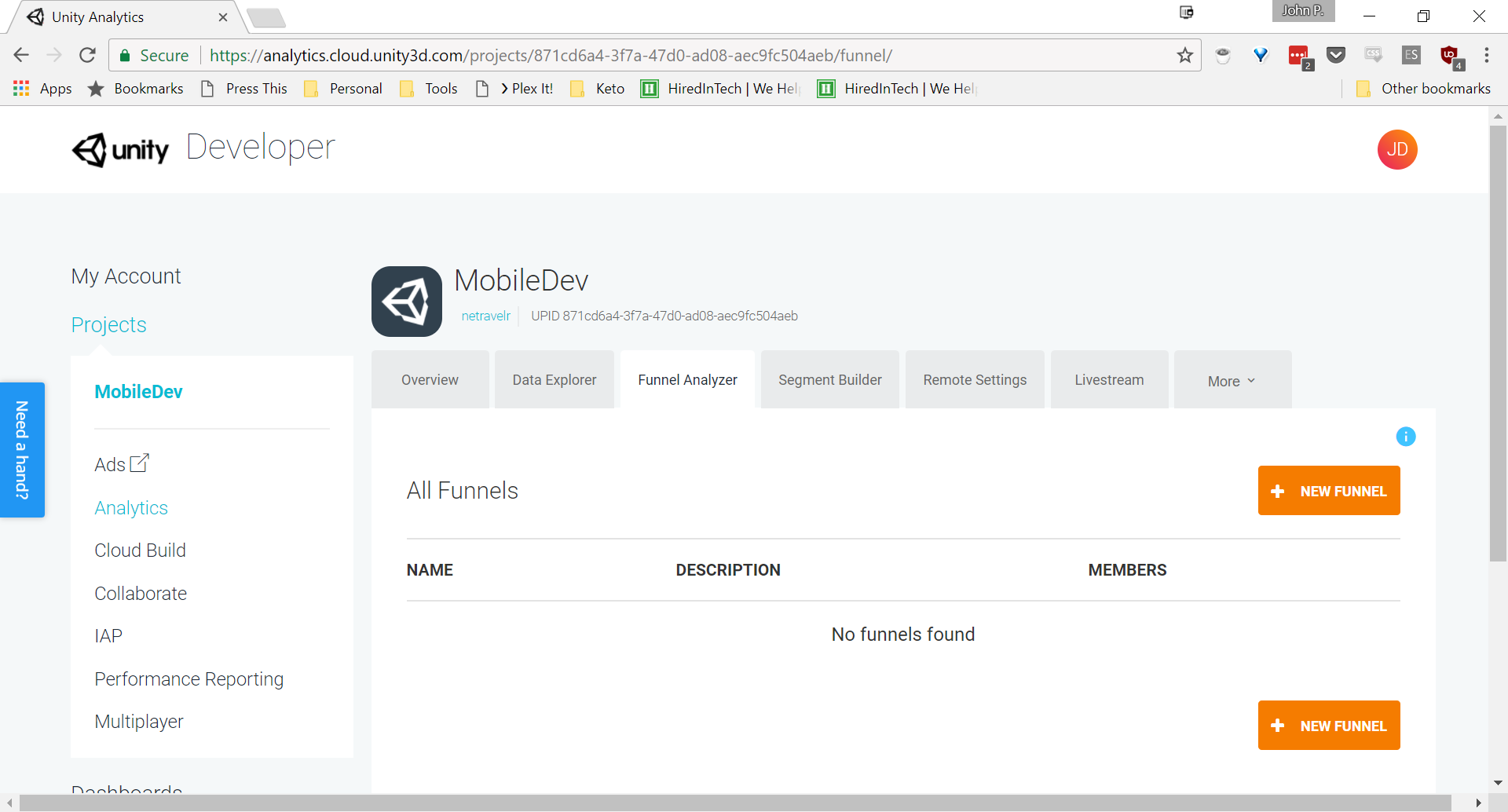Click the vertical scrollbar thumb

coord(1498,343)
